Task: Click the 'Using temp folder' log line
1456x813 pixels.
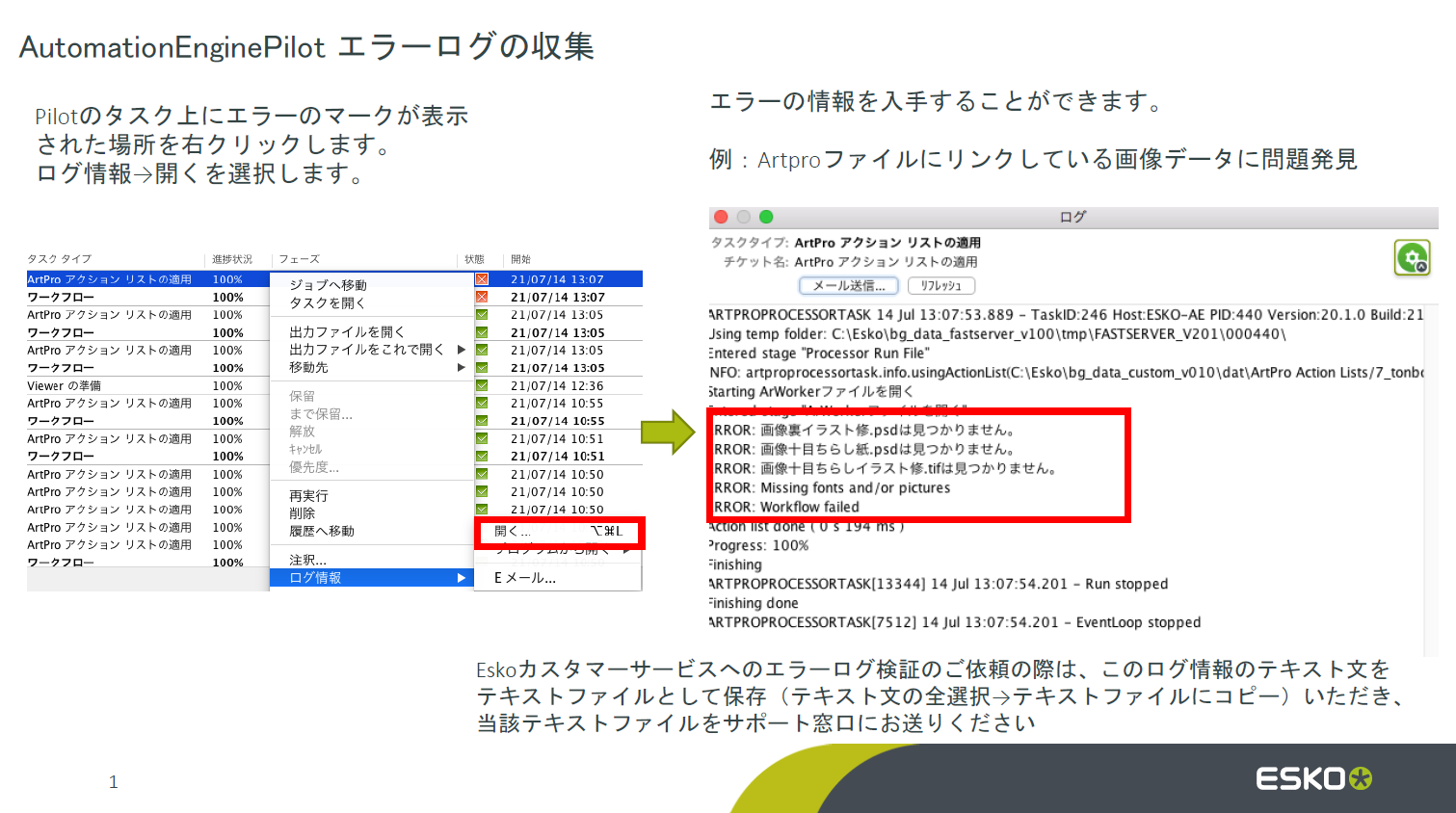Action: pyautogui.click(x=997, y=333)
